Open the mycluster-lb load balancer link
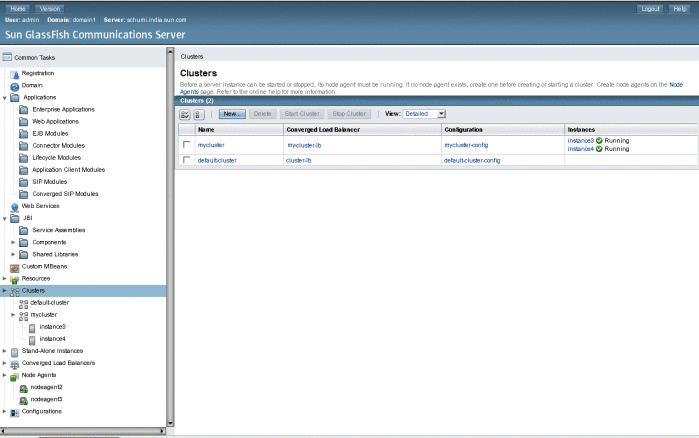 coord(304,145)
